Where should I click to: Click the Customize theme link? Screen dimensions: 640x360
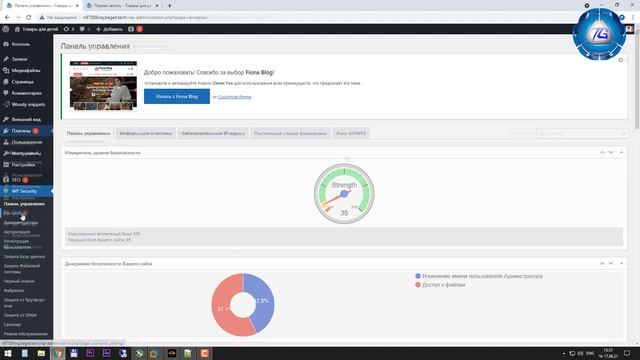click(234, 97)
